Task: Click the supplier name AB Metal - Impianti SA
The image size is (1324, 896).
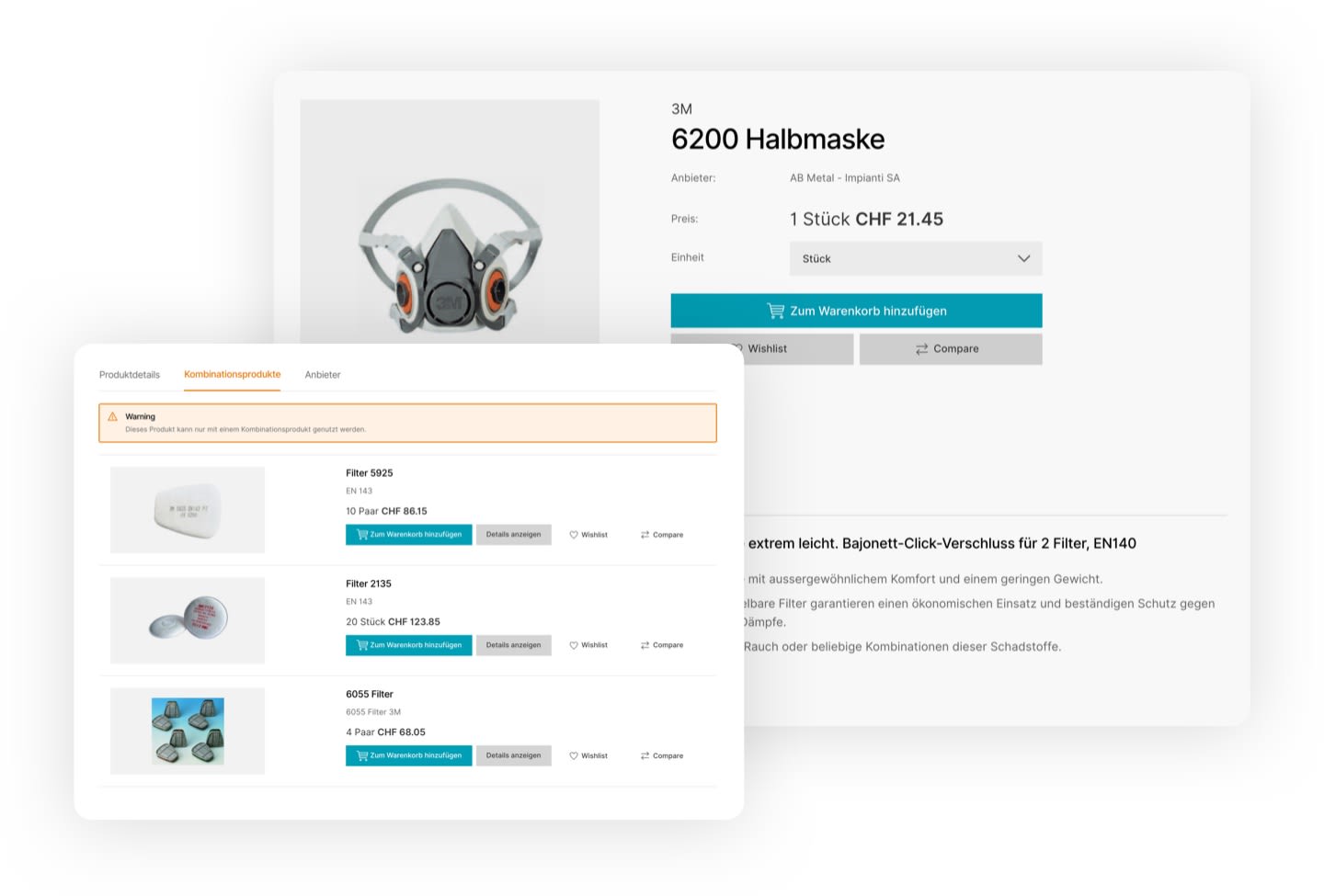Action: (x=845, y=178)
